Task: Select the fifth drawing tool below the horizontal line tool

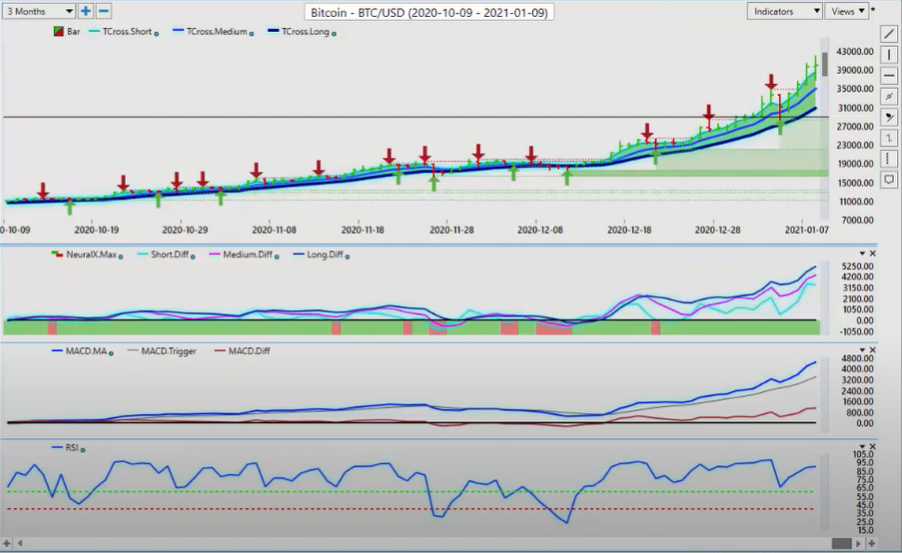Action: [x=889, y=117]
